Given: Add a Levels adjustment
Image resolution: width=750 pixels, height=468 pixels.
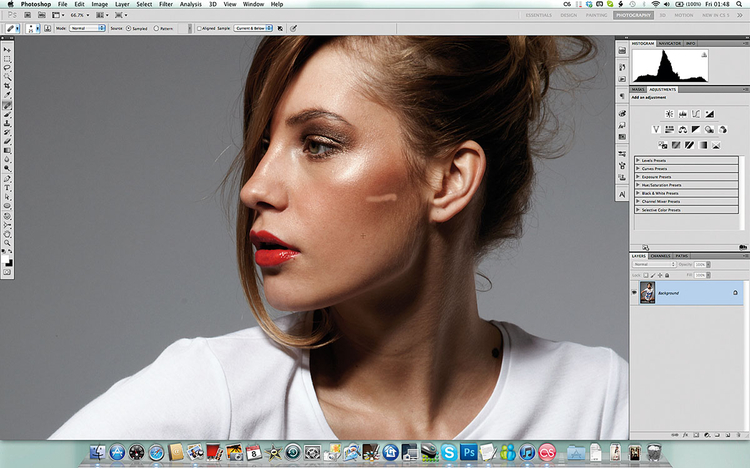Looking at the screenshot, I should coord(683,114).
